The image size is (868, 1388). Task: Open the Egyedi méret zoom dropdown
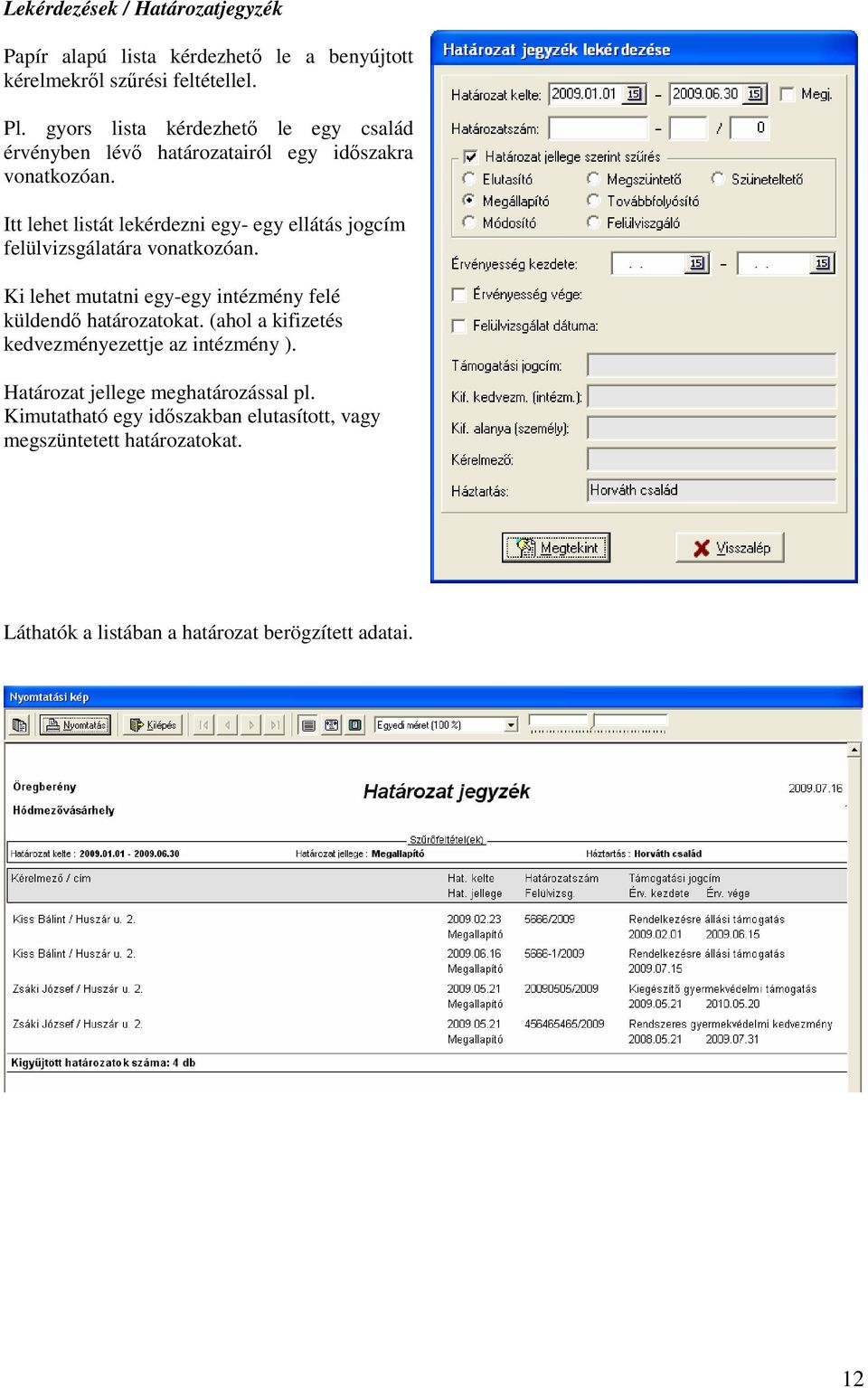click(x=511, y=725)
